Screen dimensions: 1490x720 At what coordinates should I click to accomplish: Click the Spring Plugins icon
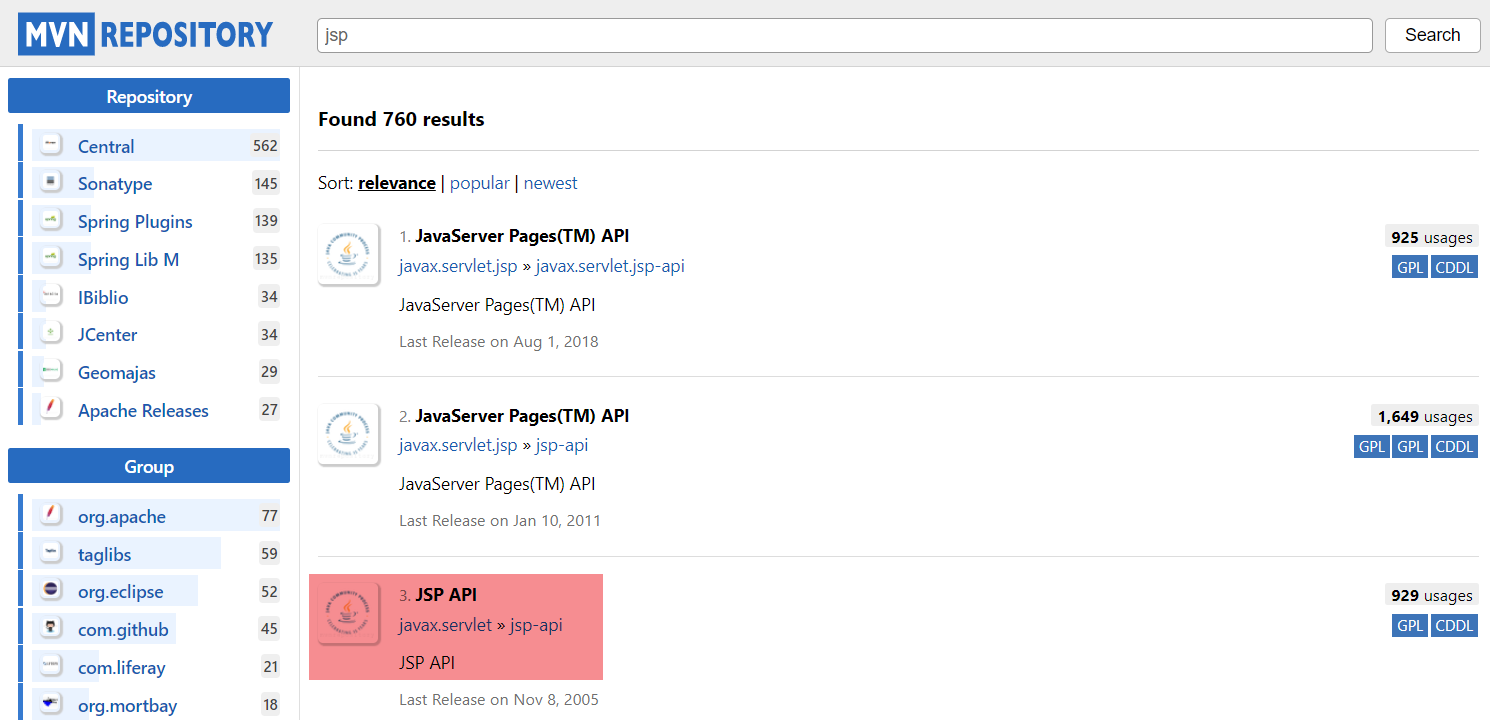pos(52,221)
